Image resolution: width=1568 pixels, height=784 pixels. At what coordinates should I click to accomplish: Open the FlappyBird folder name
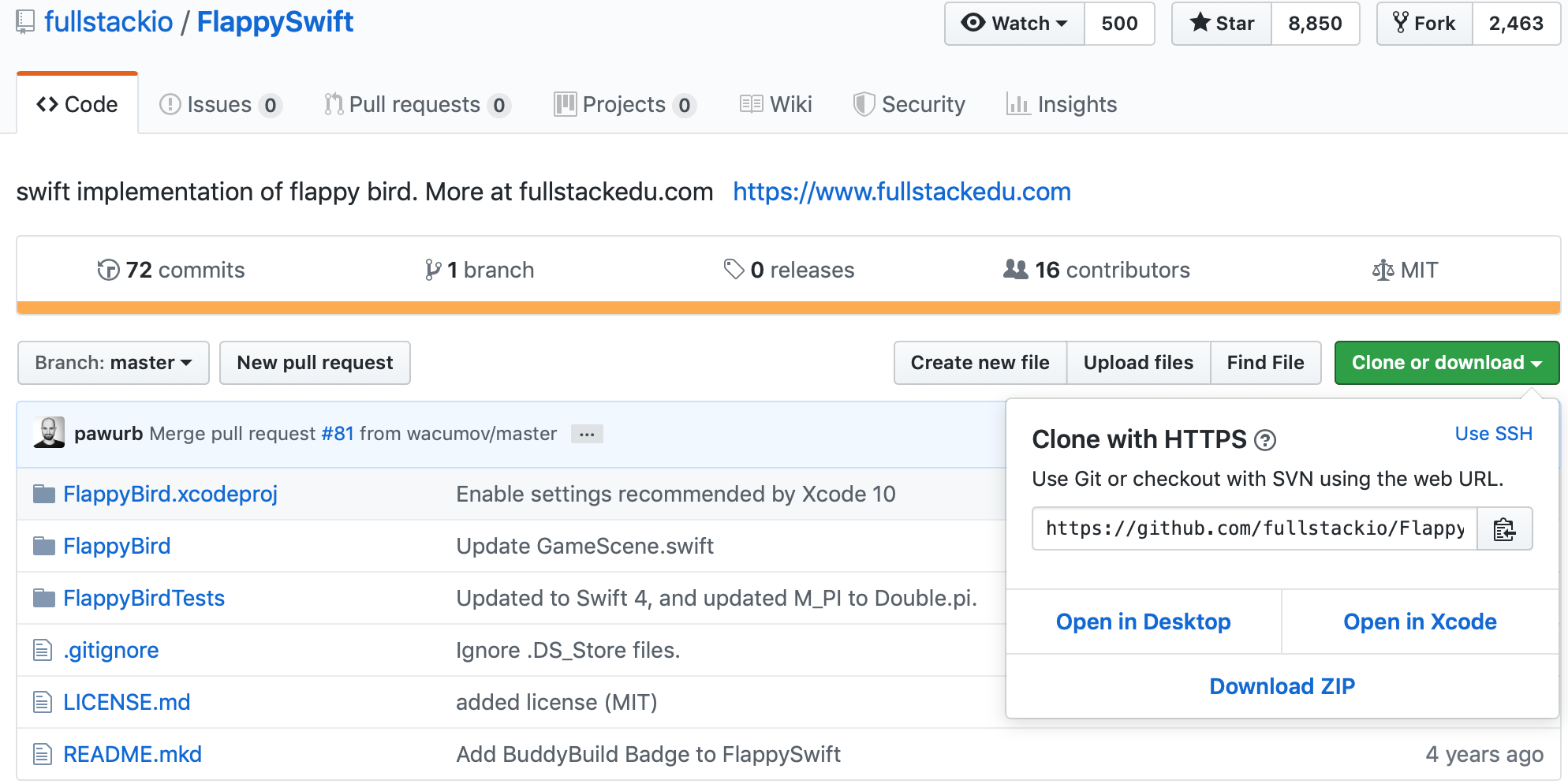click(x=117, y=546)
